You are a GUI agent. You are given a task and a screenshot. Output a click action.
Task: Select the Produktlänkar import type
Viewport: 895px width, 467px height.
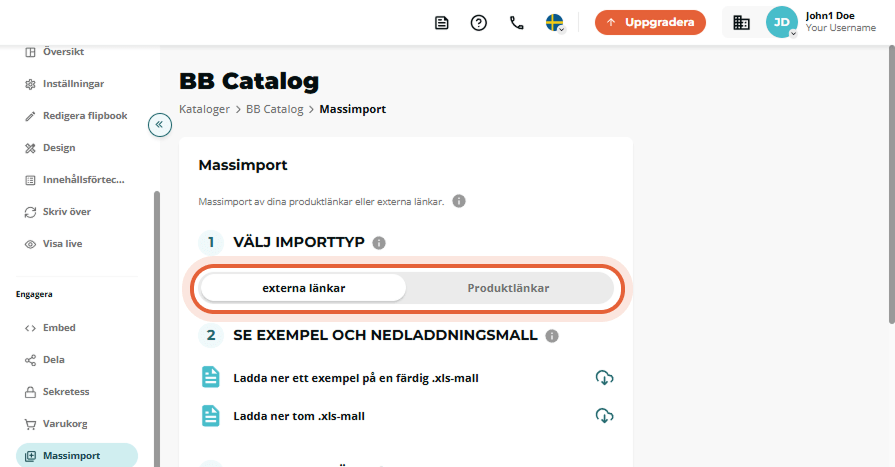(509, 288)
